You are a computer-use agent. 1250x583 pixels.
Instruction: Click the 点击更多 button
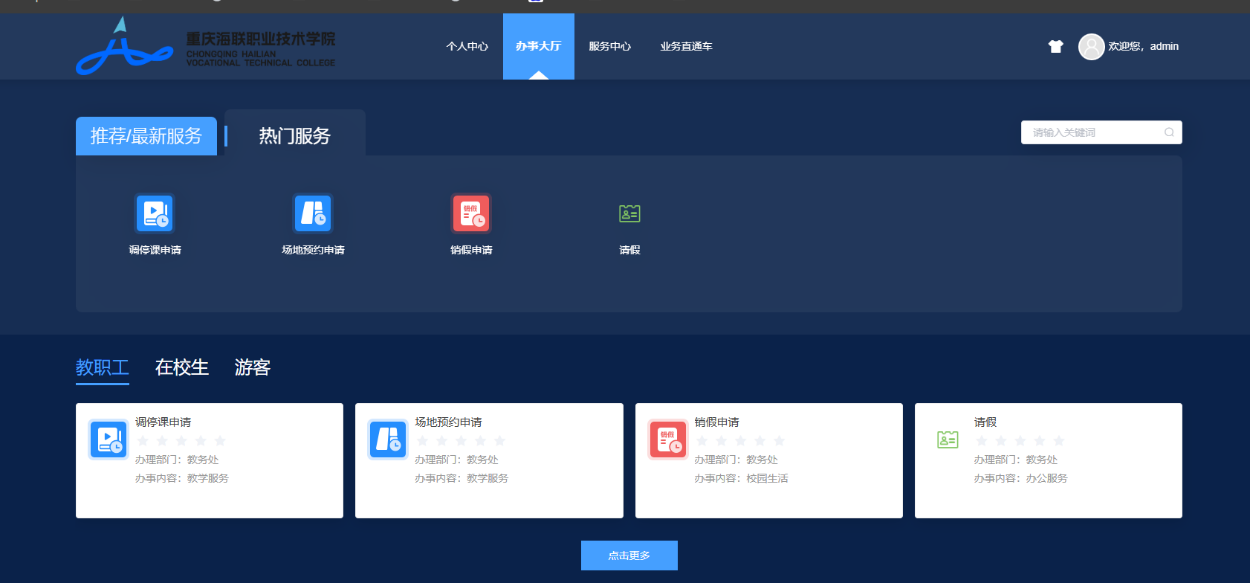point(629,555)
